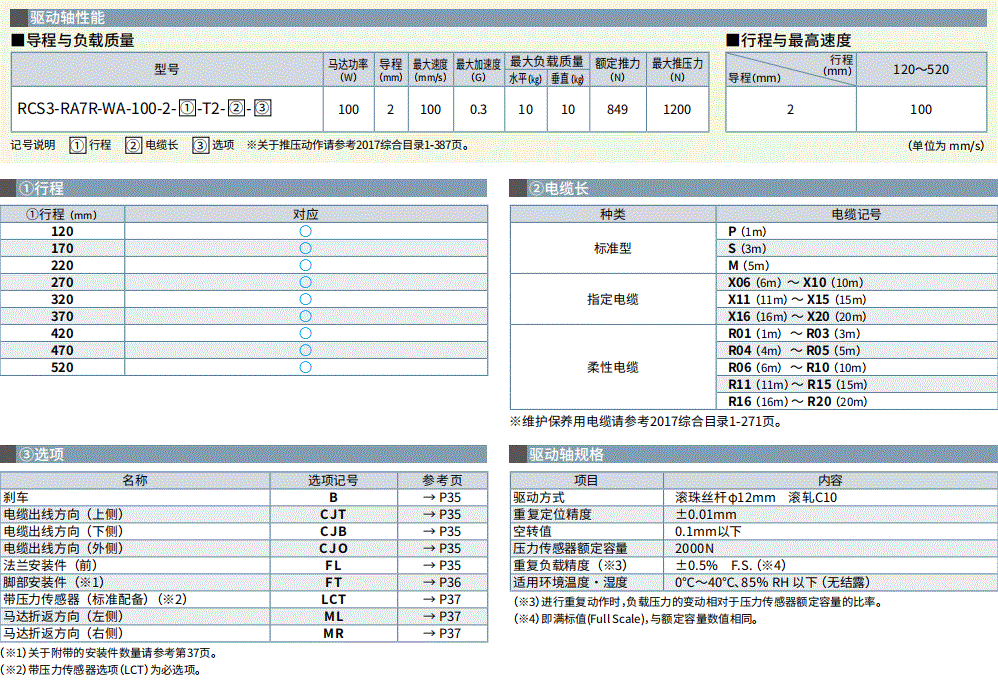Select the →P37 reference in the ML row
The width and height of the screenshot is (998, 695).
[x=442, y=616]
